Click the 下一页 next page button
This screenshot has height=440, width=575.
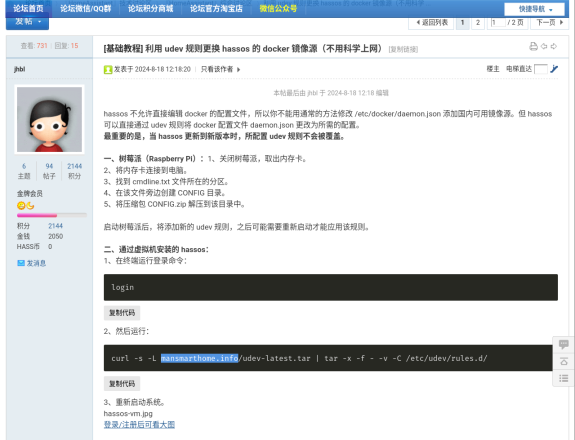coord(549,23)
